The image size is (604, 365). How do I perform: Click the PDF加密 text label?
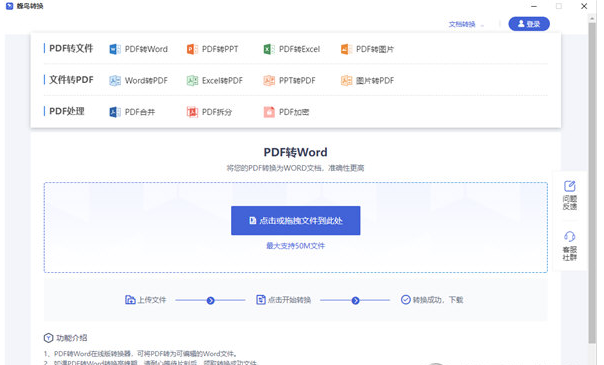(294, 112)
